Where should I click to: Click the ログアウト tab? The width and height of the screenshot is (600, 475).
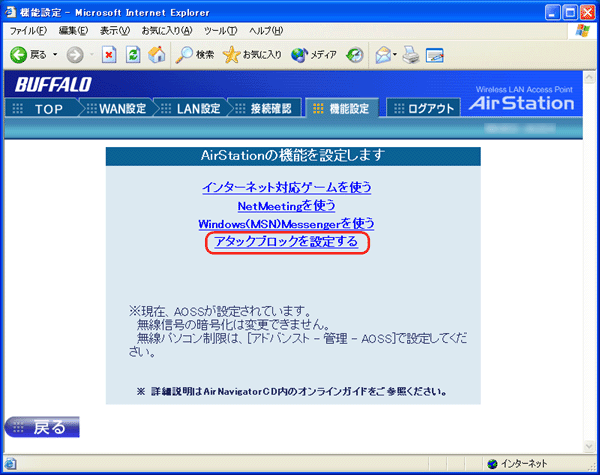click(424, 109)
